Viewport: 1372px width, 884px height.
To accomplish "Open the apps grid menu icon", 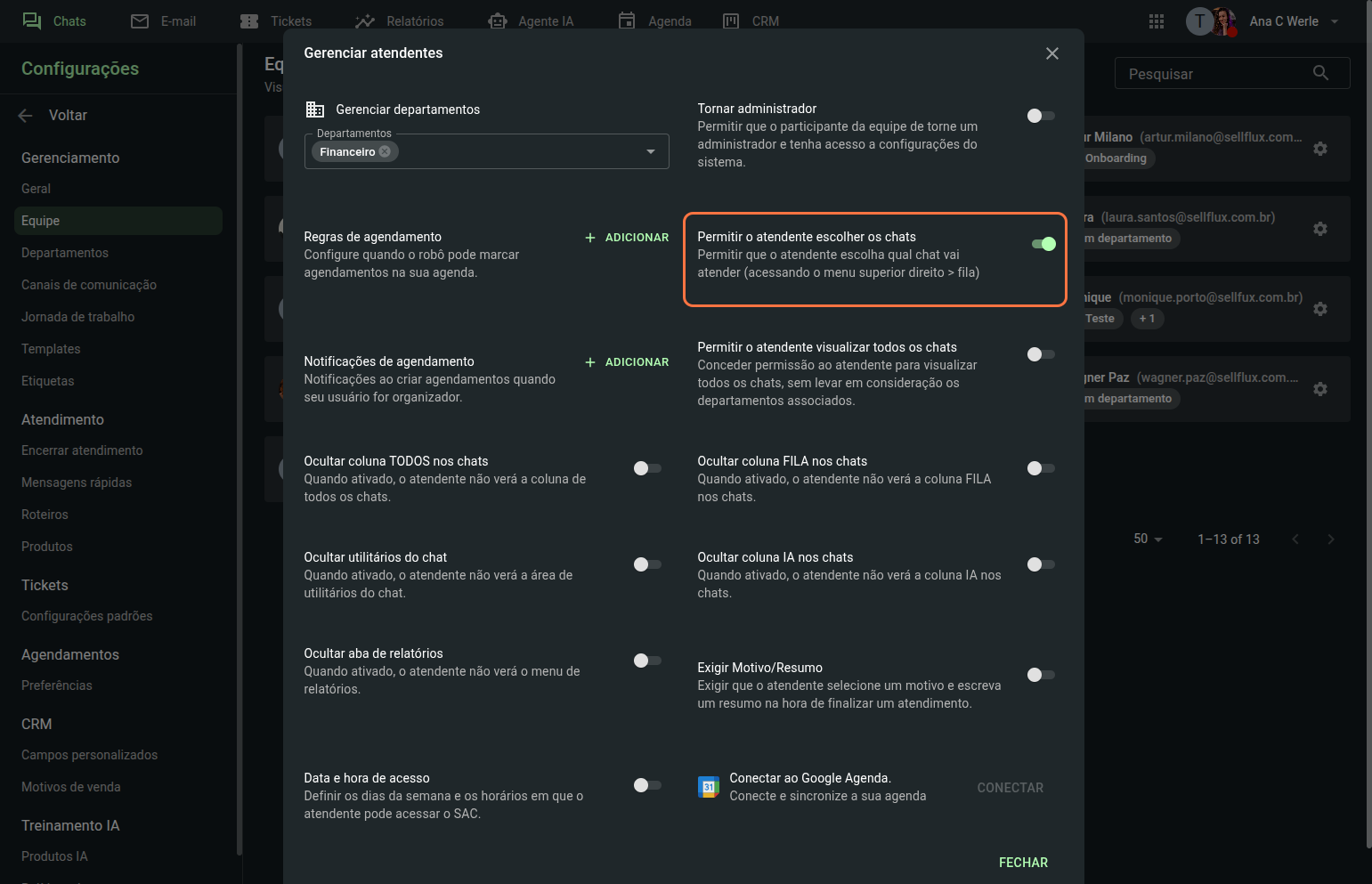I will tap(1157, 21).
